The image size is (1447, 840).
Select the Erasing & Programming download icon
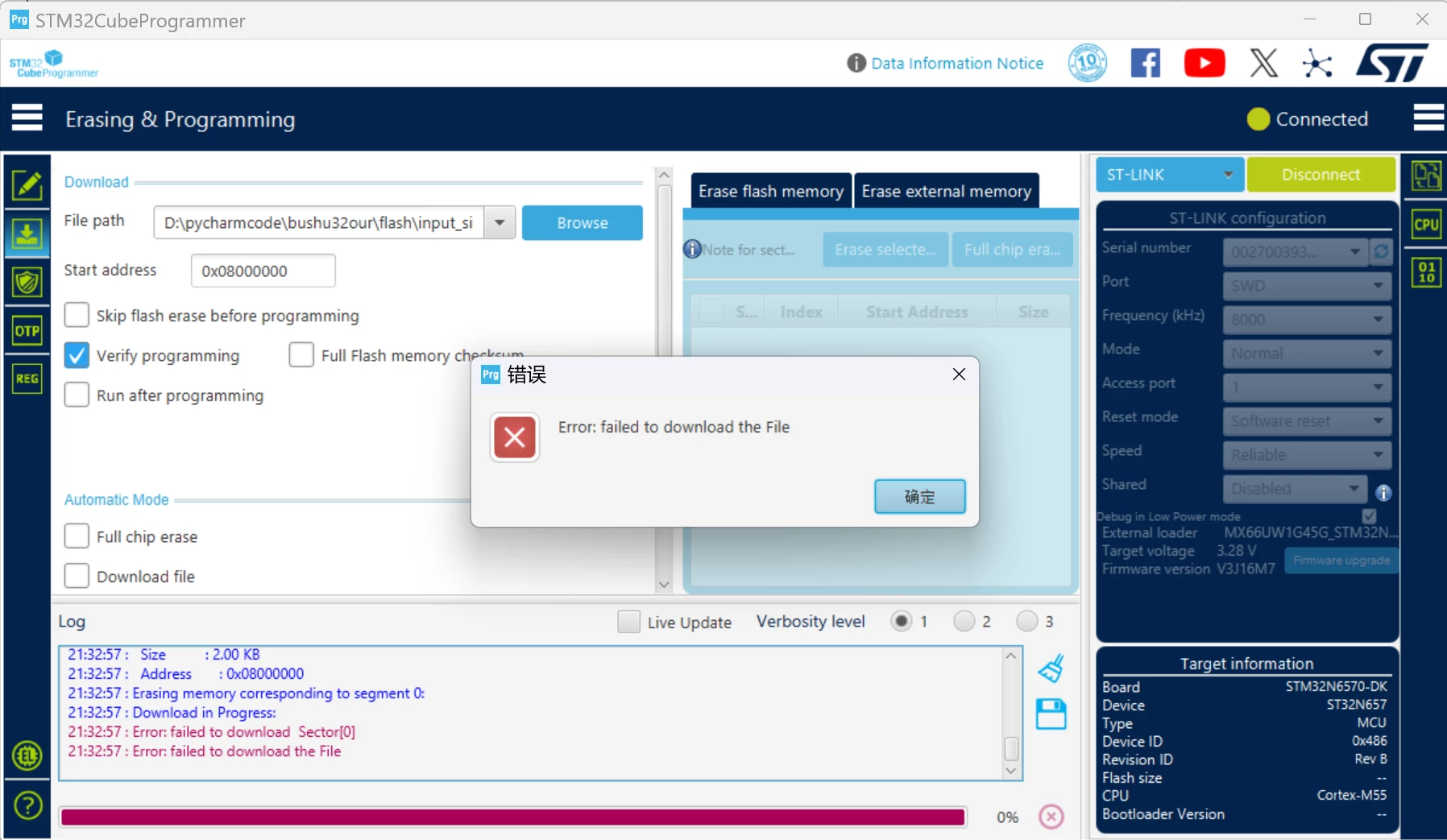click(x=27, y=234)
